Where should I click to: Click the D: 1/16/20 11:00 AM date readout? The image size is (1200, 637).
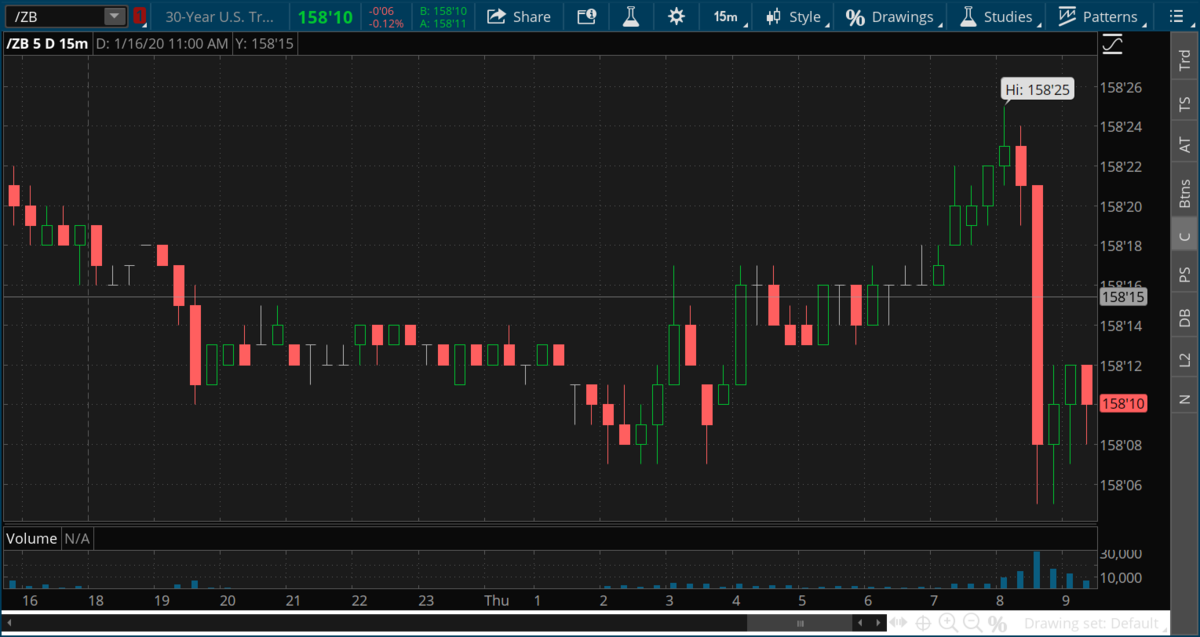[162, 44]
